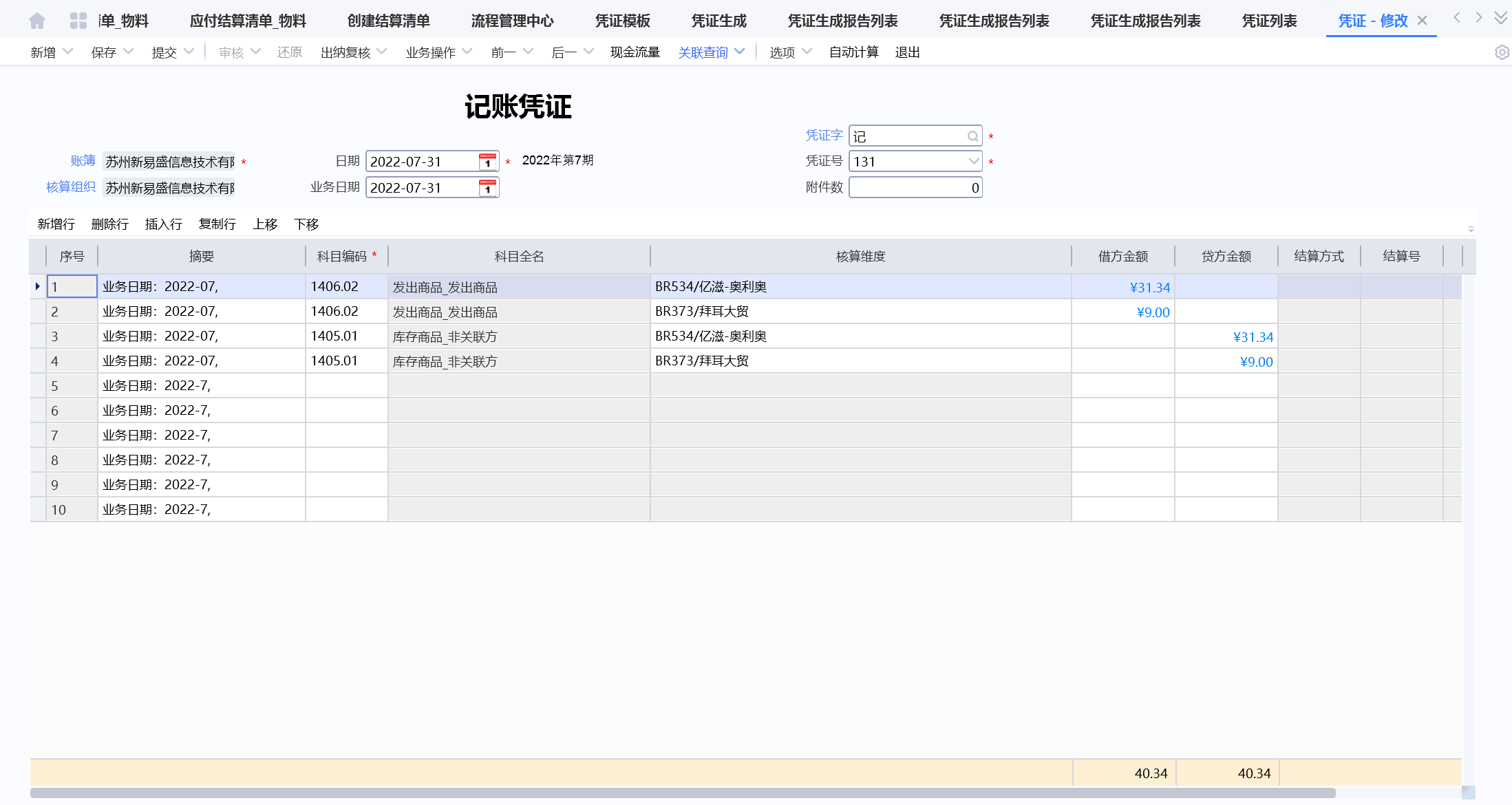Screen dimensions: 1512x805
Task: Go to the home page icon
Action: coord(37,21)
